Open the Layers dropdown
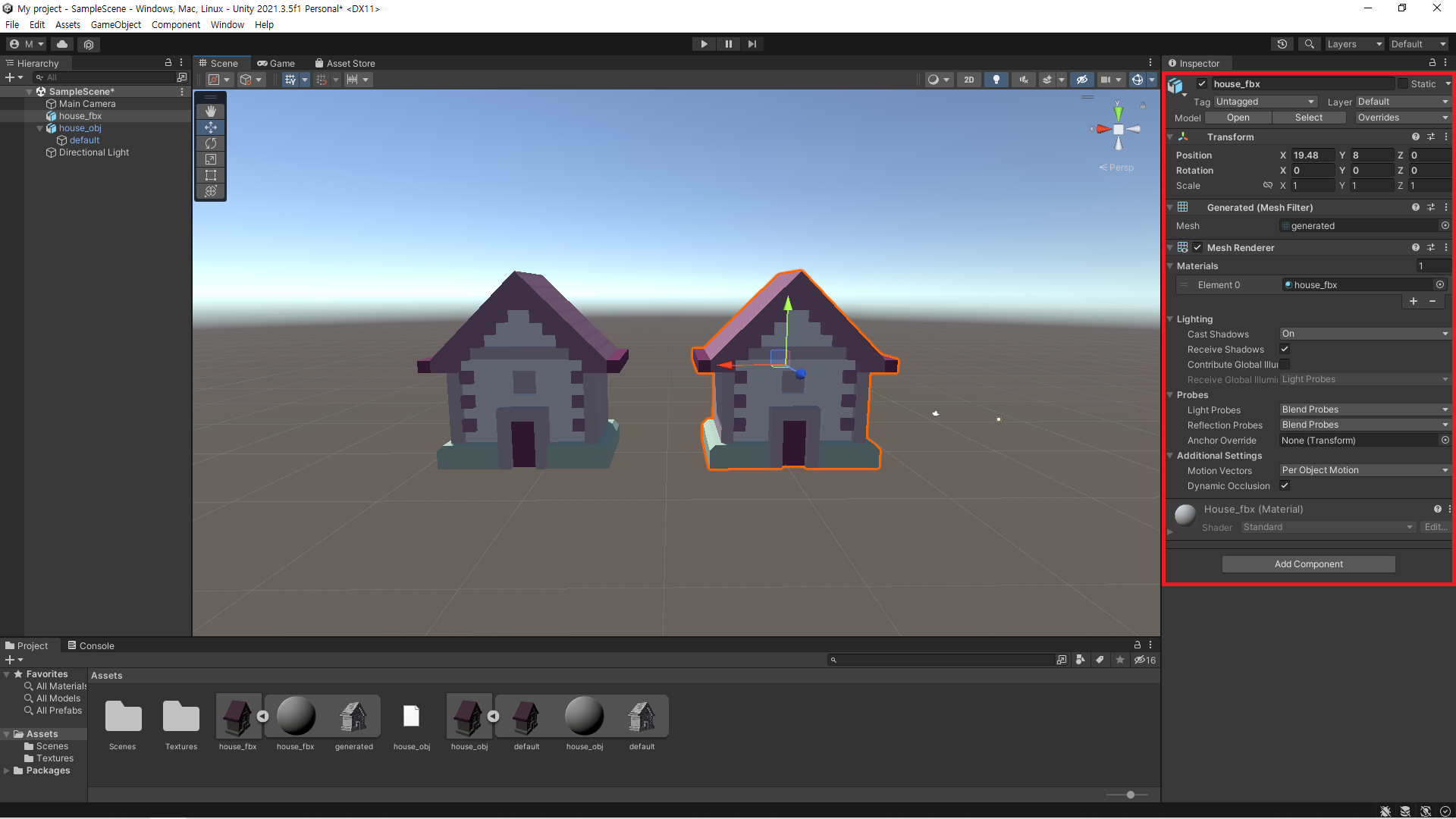 1354,44
